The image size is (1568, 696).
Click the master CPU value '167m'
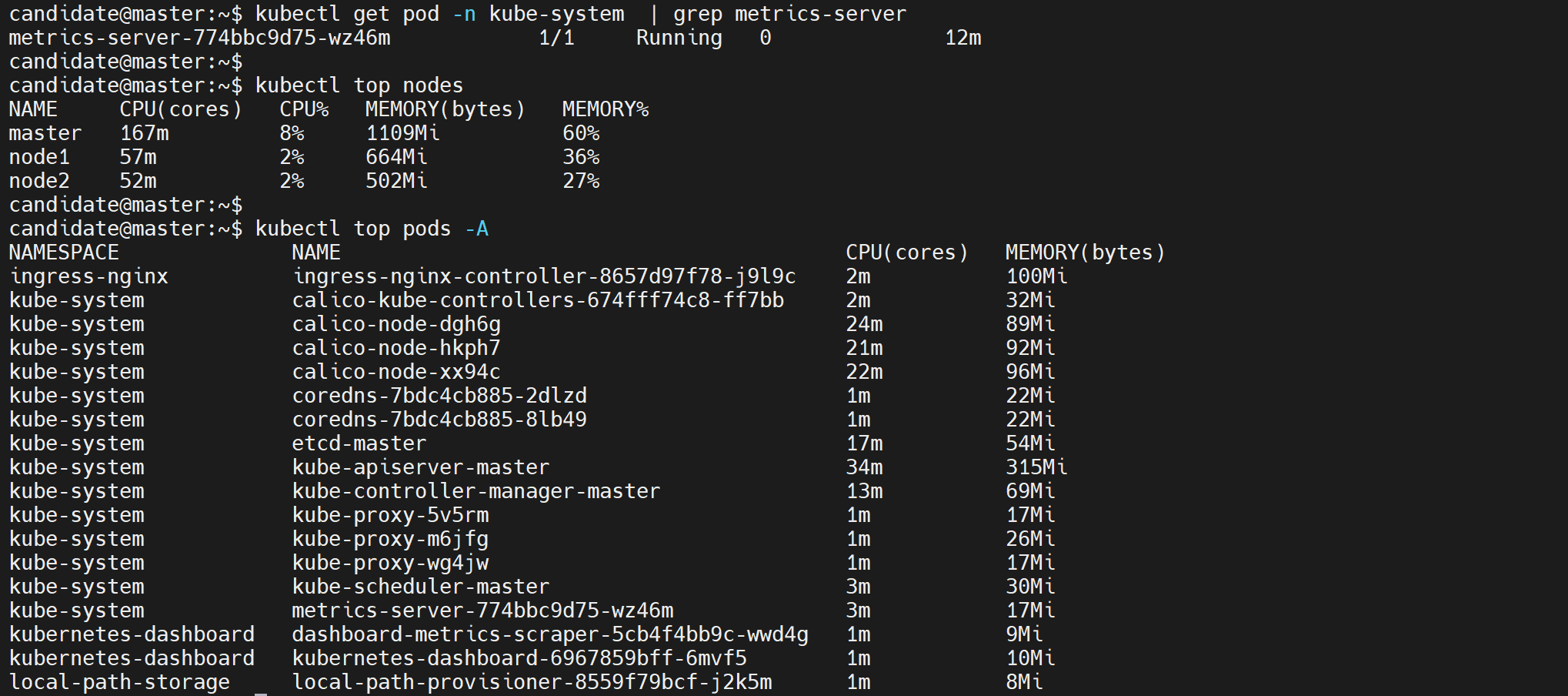point(145,133)
